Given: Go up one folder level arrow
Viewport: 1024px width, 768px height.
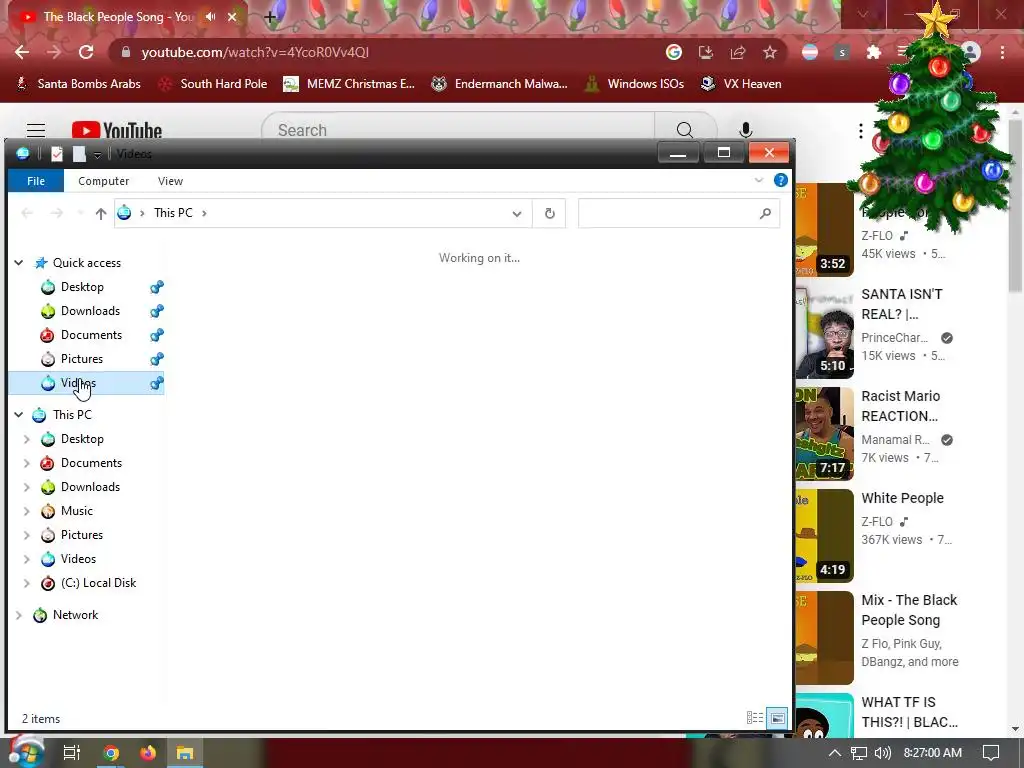Looking at the screenshot, I should [x=101, y=214].
